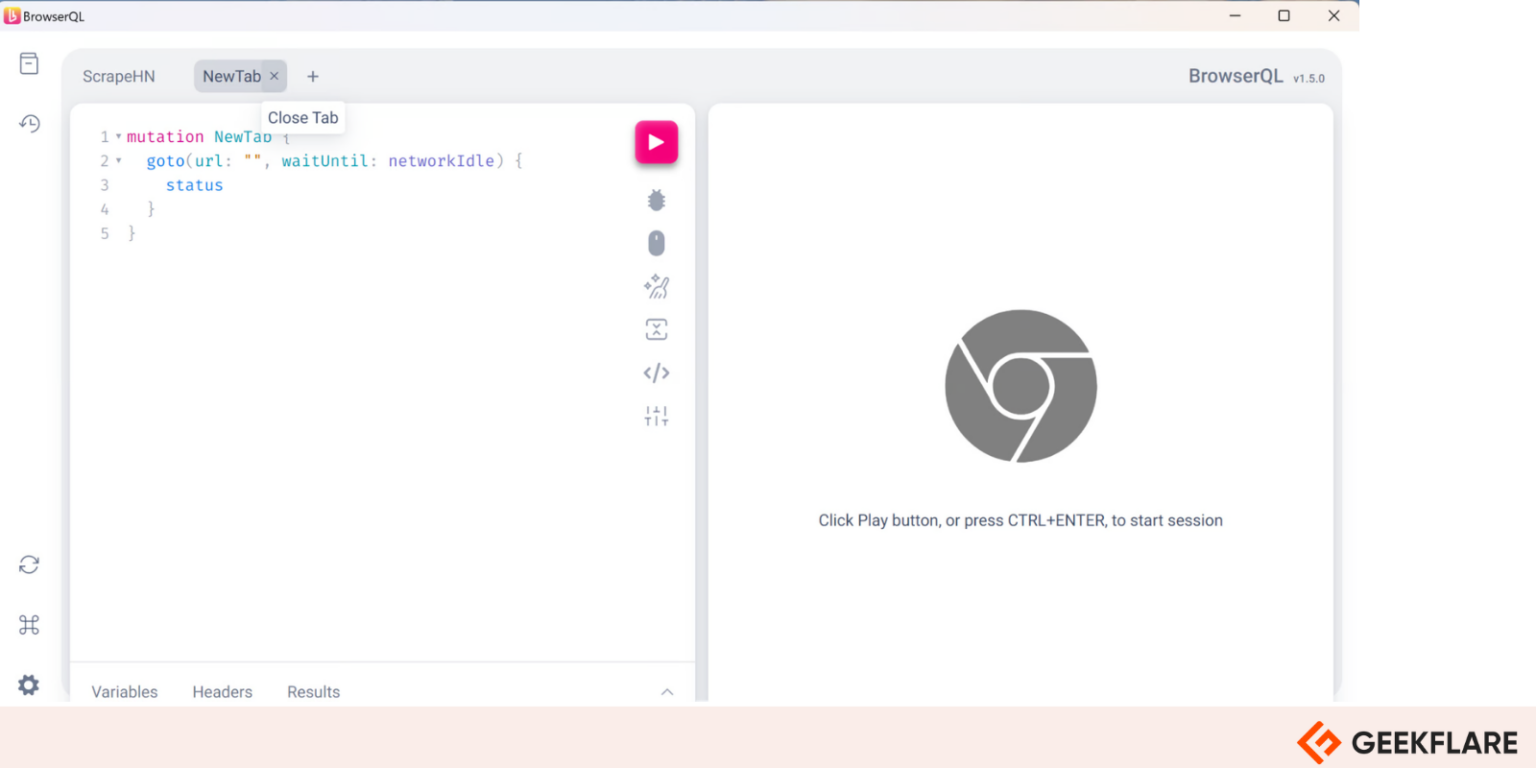Click the 'status' field in the editor
This screenshot has width=1536, height=768.
tap(195, 185)
